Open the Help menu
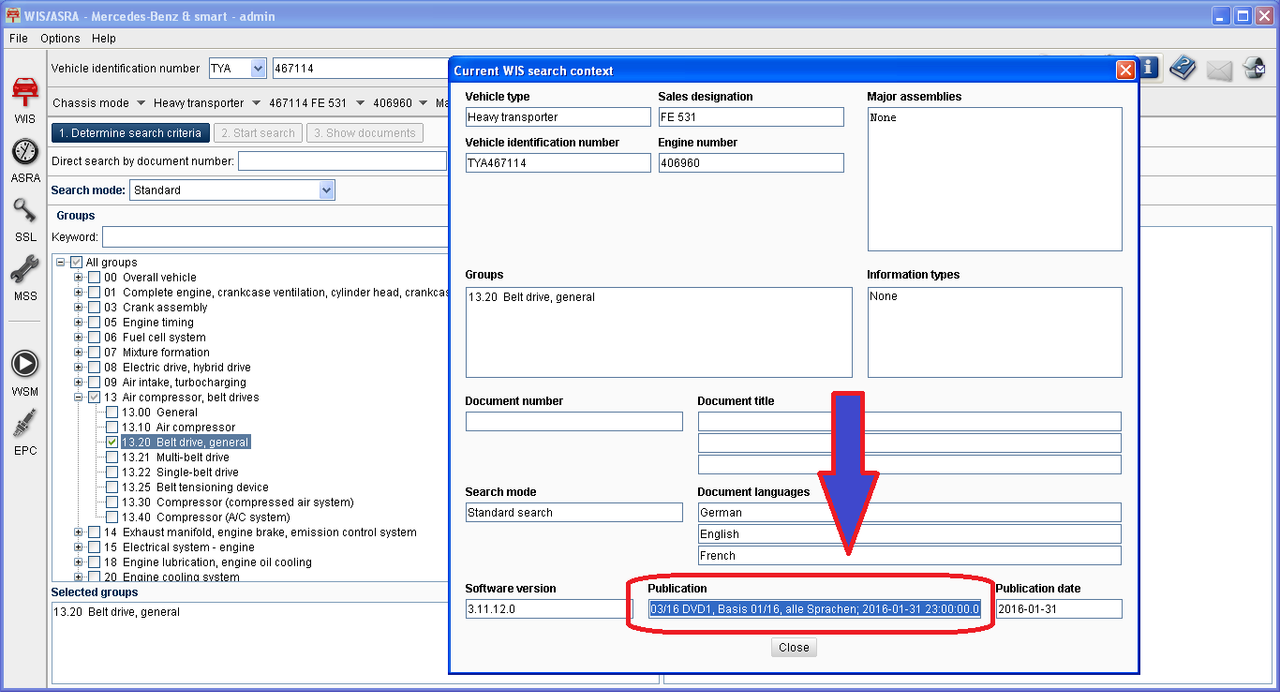This screenshot has width=1280, height=692. (104, 38)
